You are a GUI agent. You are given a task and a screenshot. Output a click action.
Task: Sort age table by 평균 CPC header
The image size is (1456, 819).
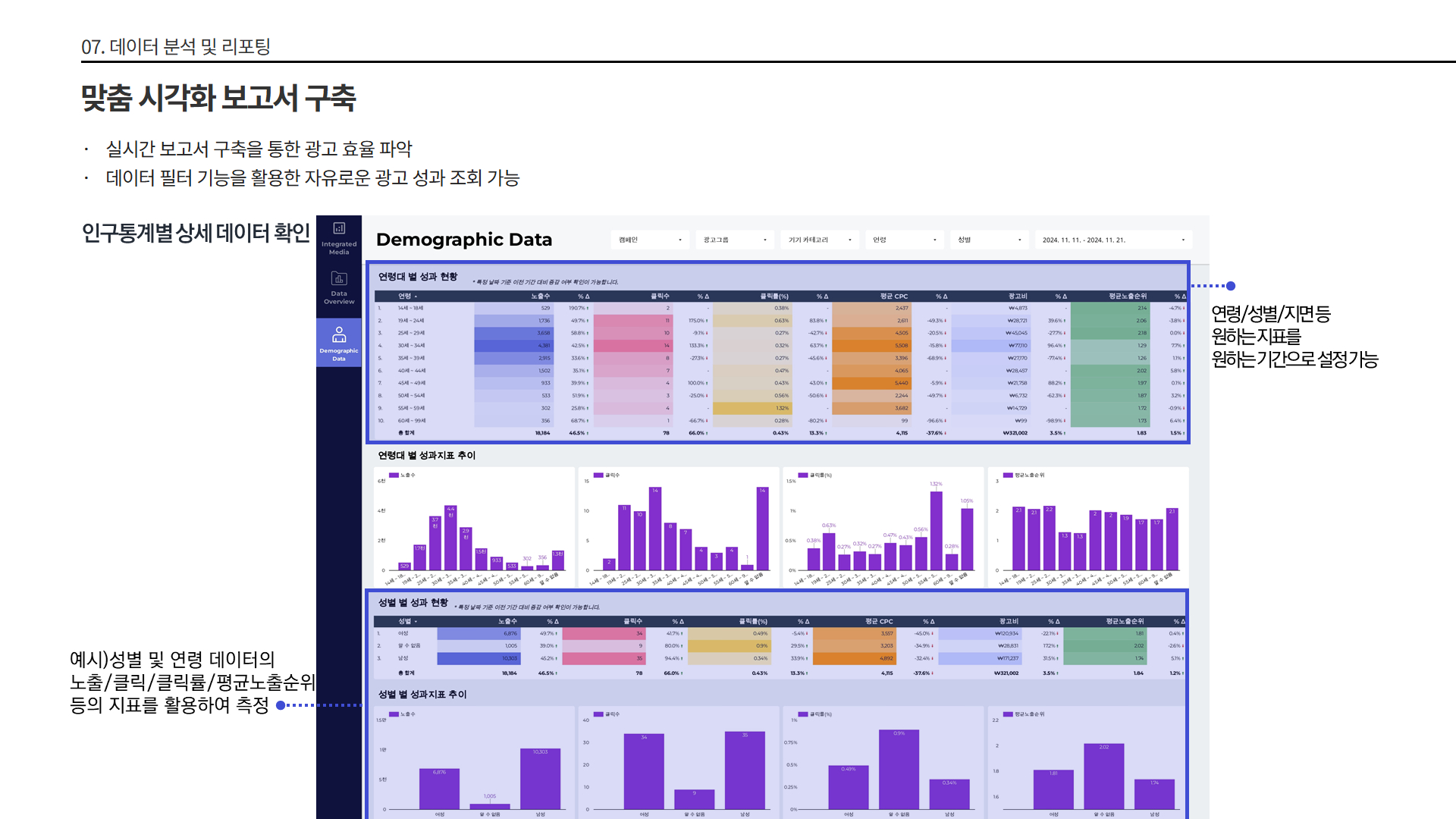pyautogui.click(x=893, y=297)
